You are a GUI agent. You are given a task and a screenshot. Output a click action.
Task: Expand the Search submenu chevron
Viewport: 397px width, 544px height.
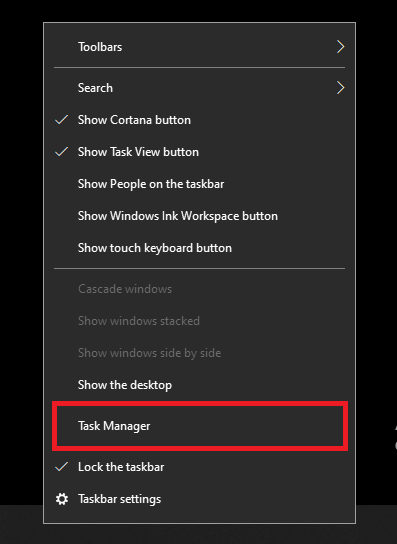coord(340,87)
